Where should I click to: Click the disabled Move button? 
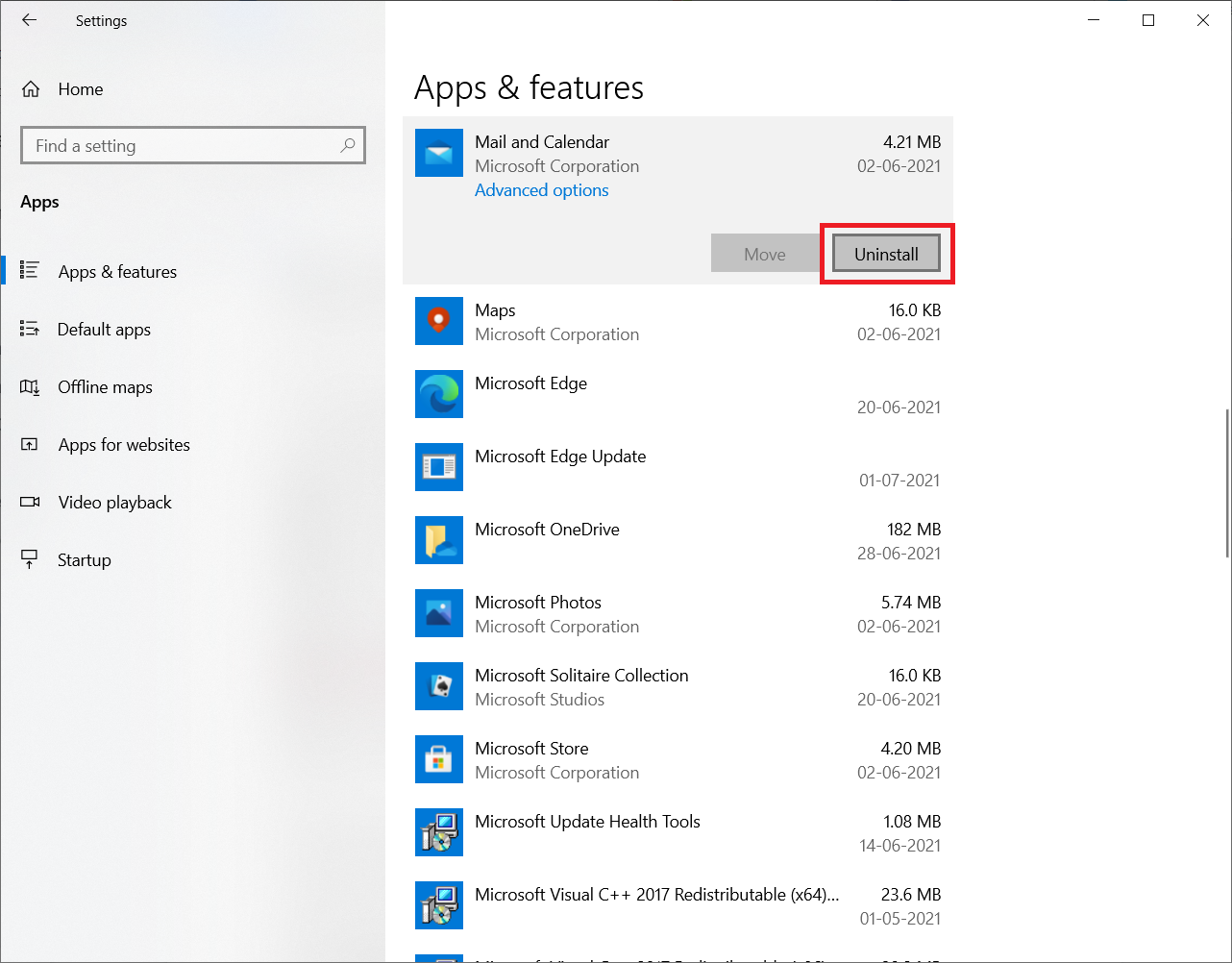click(x=765, y=254)
